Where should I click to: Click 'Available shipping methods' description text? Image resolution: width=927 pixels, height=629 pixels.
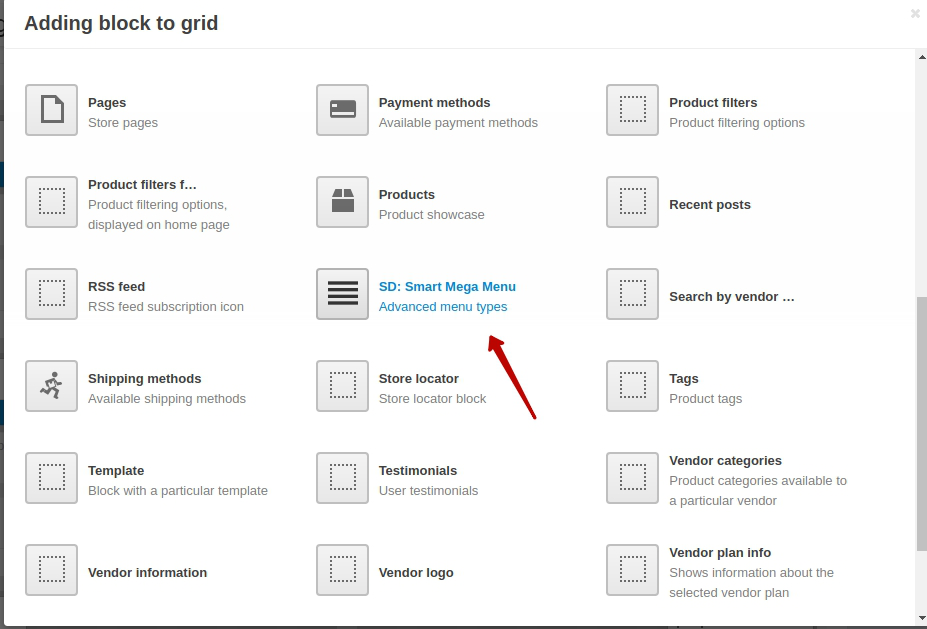(167, 399)
